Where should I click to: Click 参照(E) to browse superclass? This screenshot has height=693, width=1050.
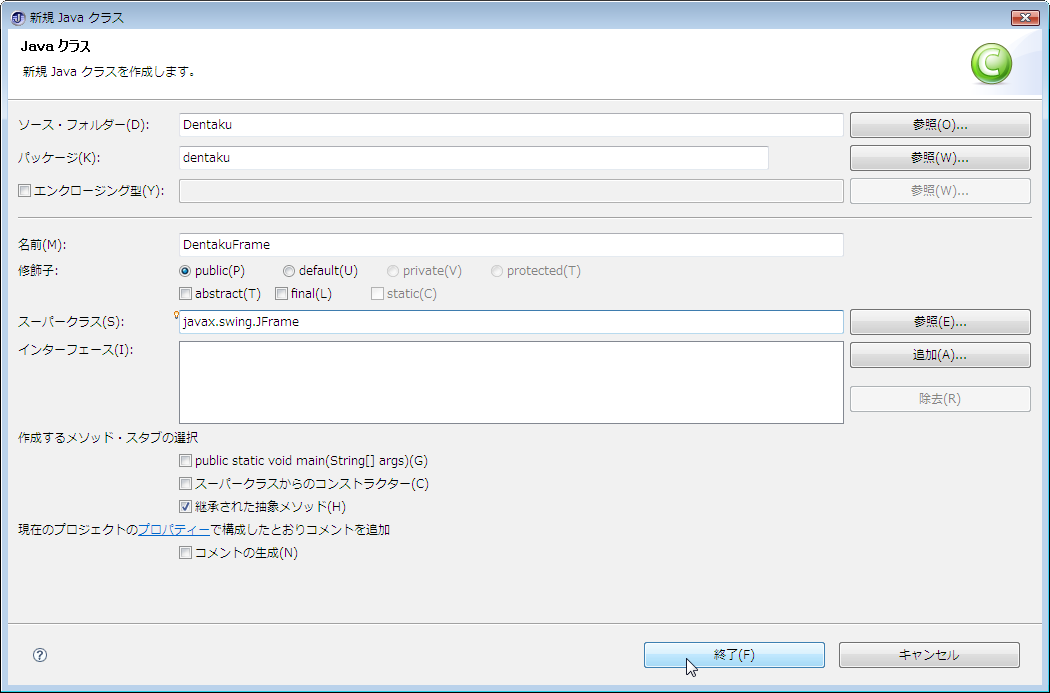[939, 322]
